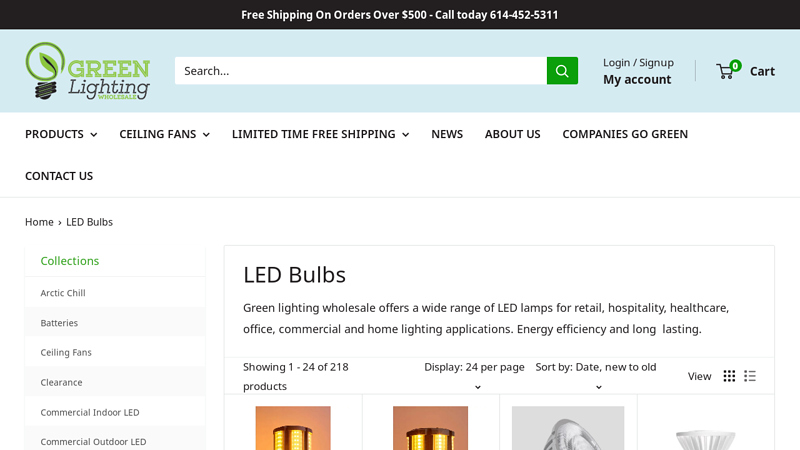Screen dimensions: 800x450
Task: Click the 'Showing 1 - 24 of 218 products' text
Action: pos(295,377)
